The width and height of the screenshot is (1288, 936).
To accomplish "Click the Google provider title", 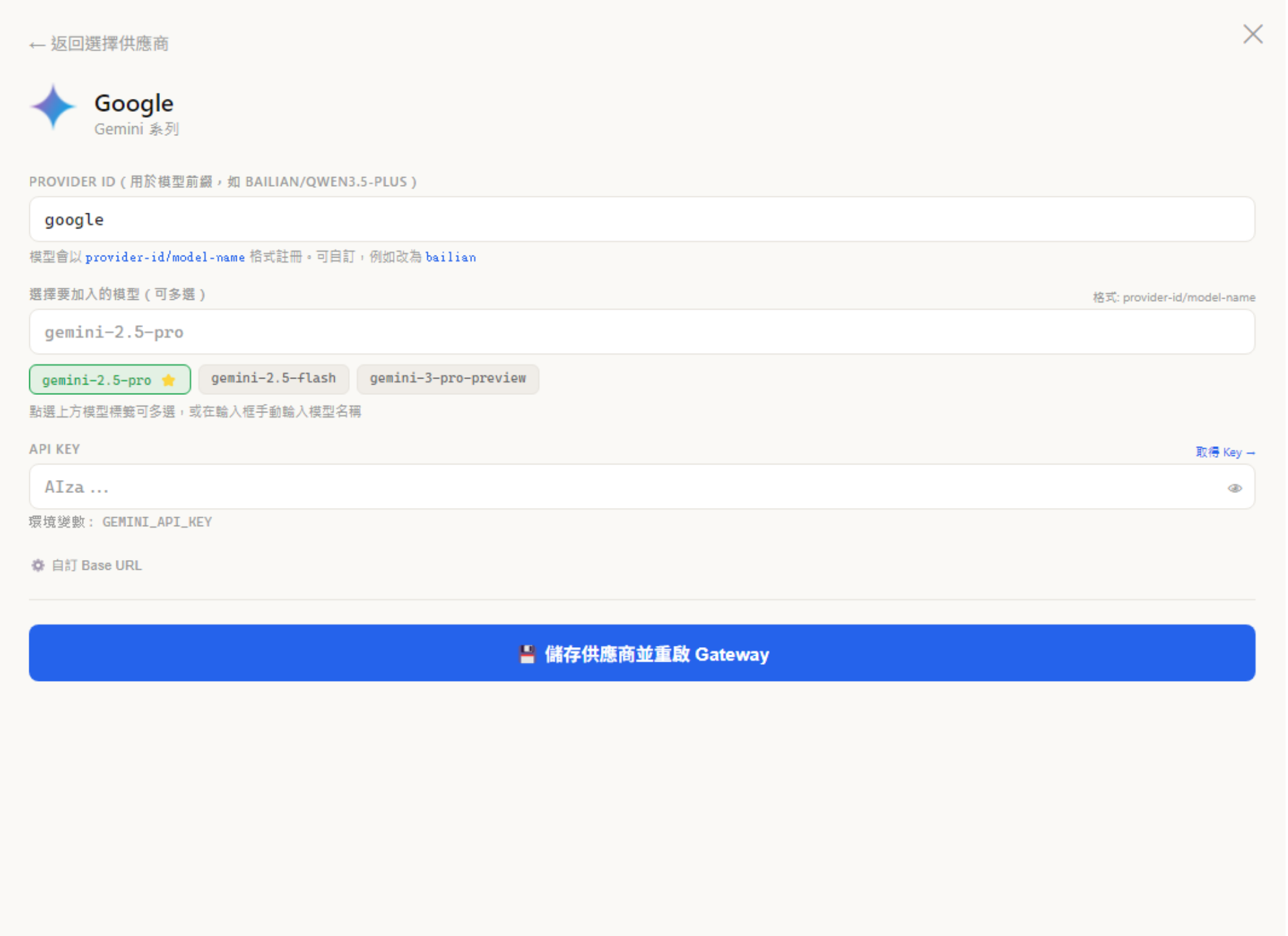I will pos(134,103).
